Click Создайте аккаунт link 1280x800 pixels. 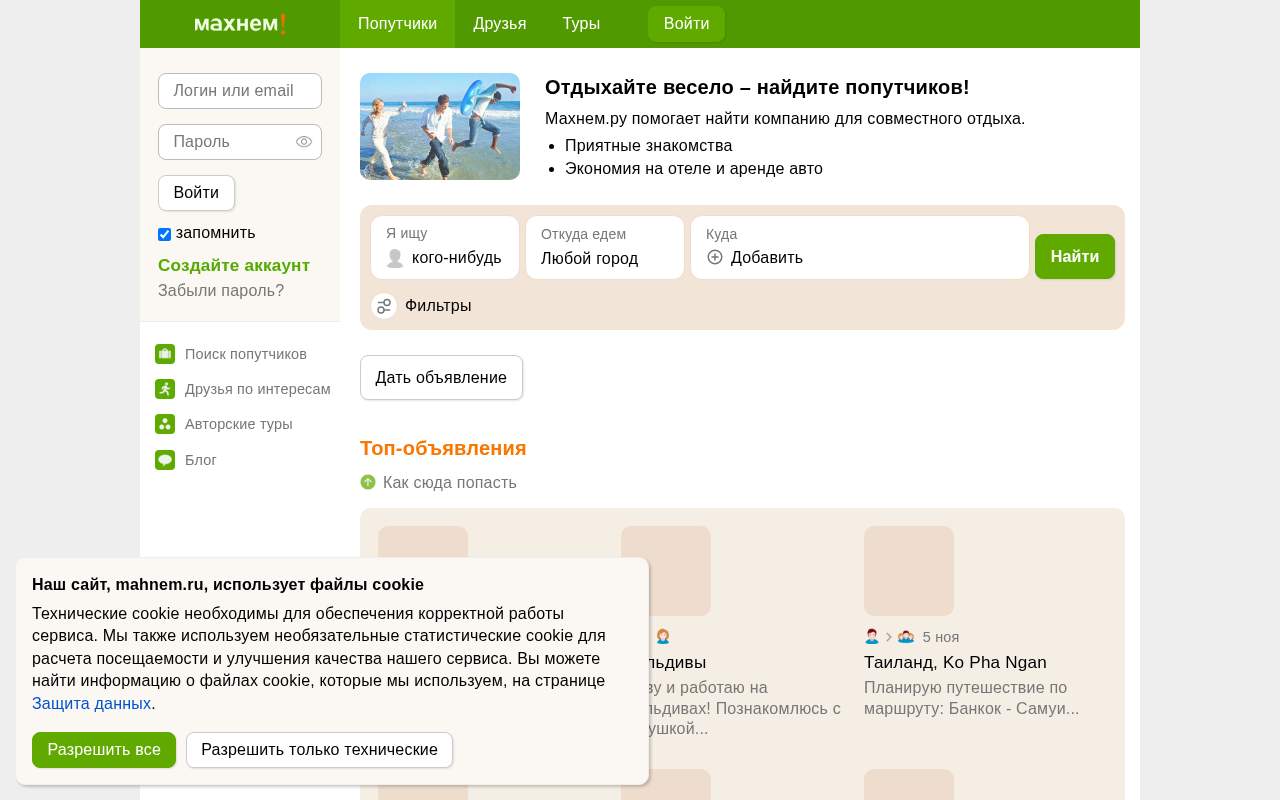(234, 265)
